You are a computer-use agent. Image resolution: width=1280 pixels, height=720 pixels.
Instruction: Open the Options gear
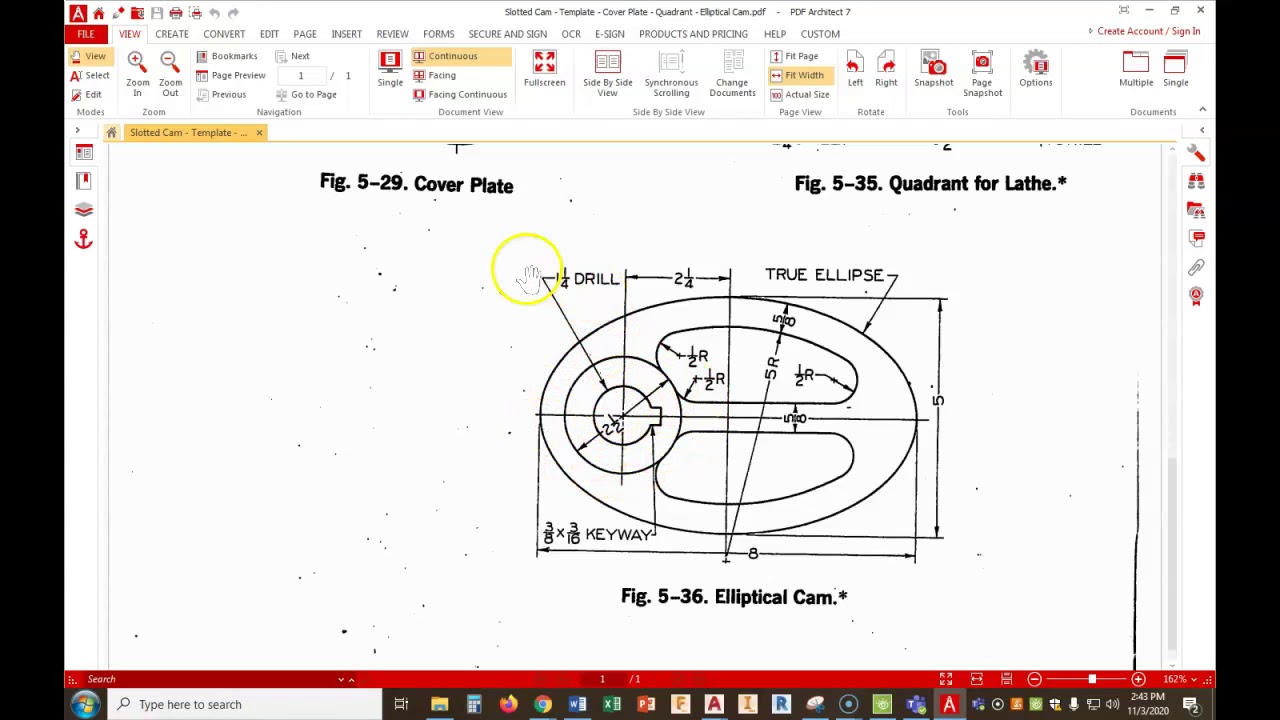[1035, 68]
